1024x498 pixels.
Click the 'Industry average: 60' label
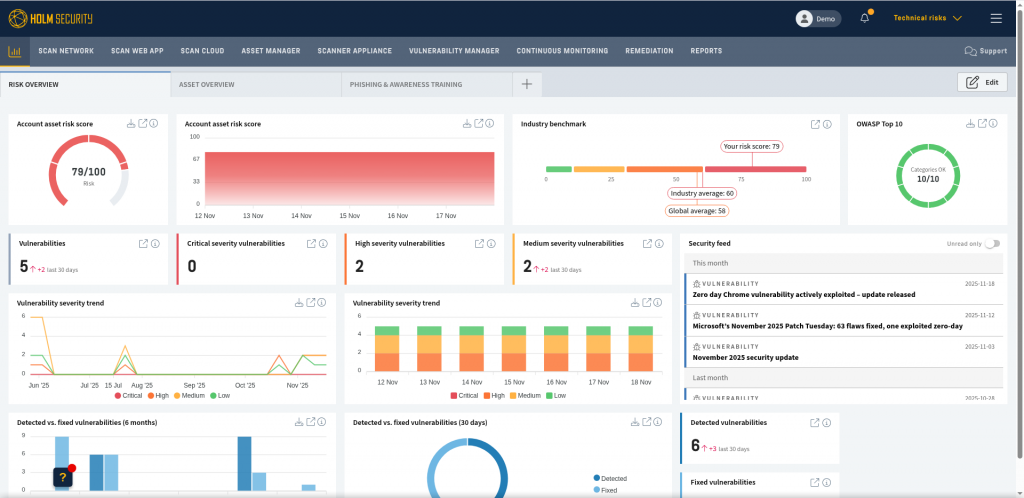(x=703, y=193)
